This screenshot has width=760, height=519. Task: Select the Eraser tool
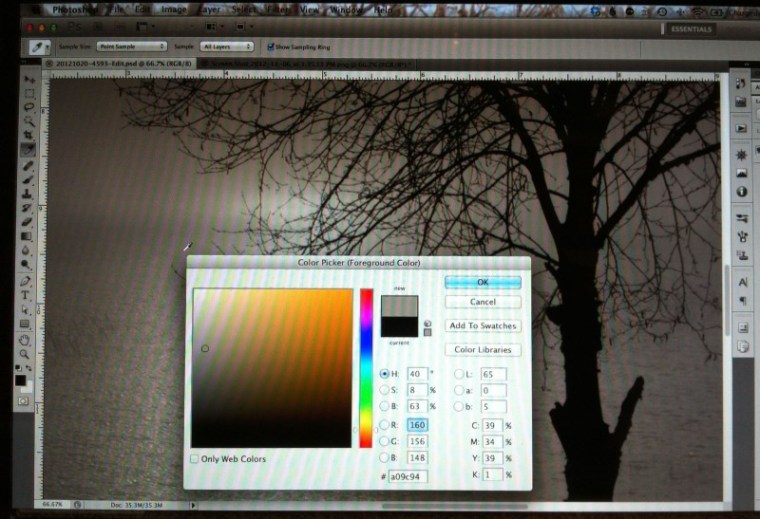click(27, 222)
